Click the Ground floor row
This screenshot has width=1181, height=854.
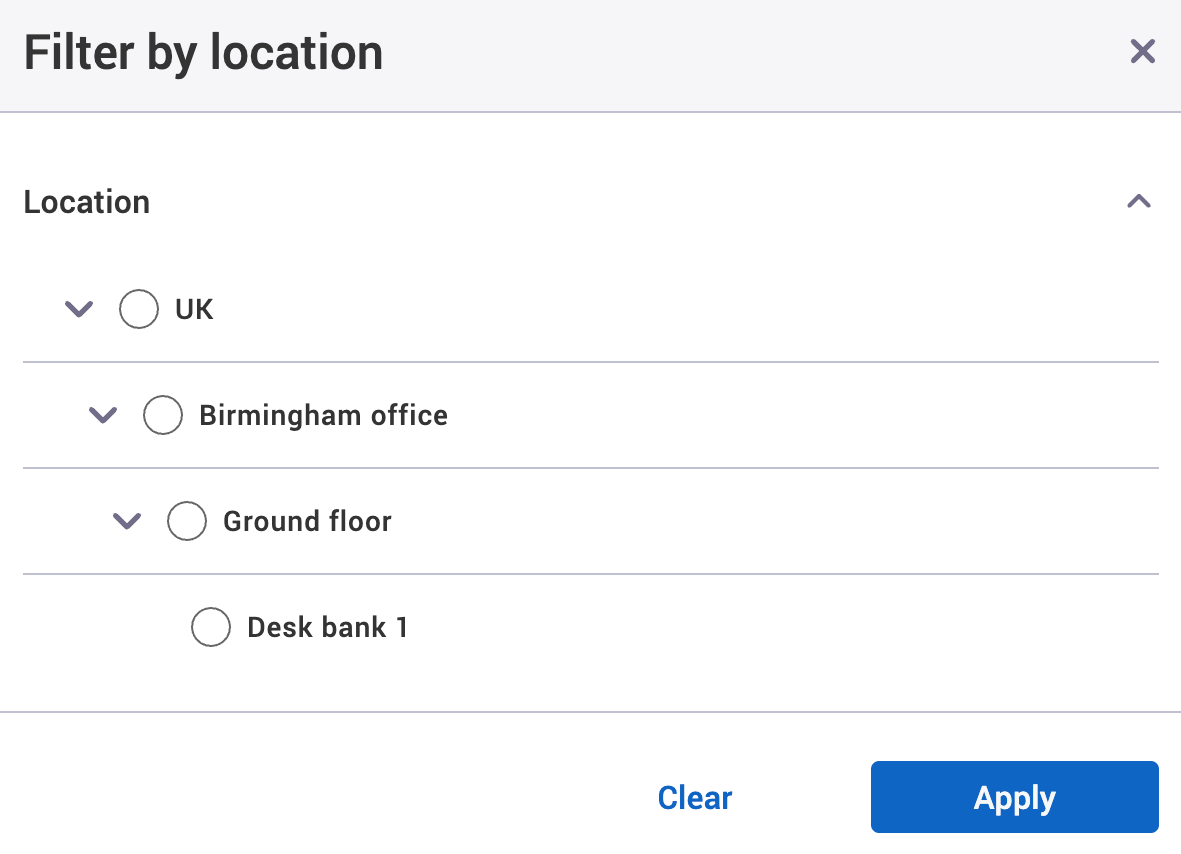point(306,521)
